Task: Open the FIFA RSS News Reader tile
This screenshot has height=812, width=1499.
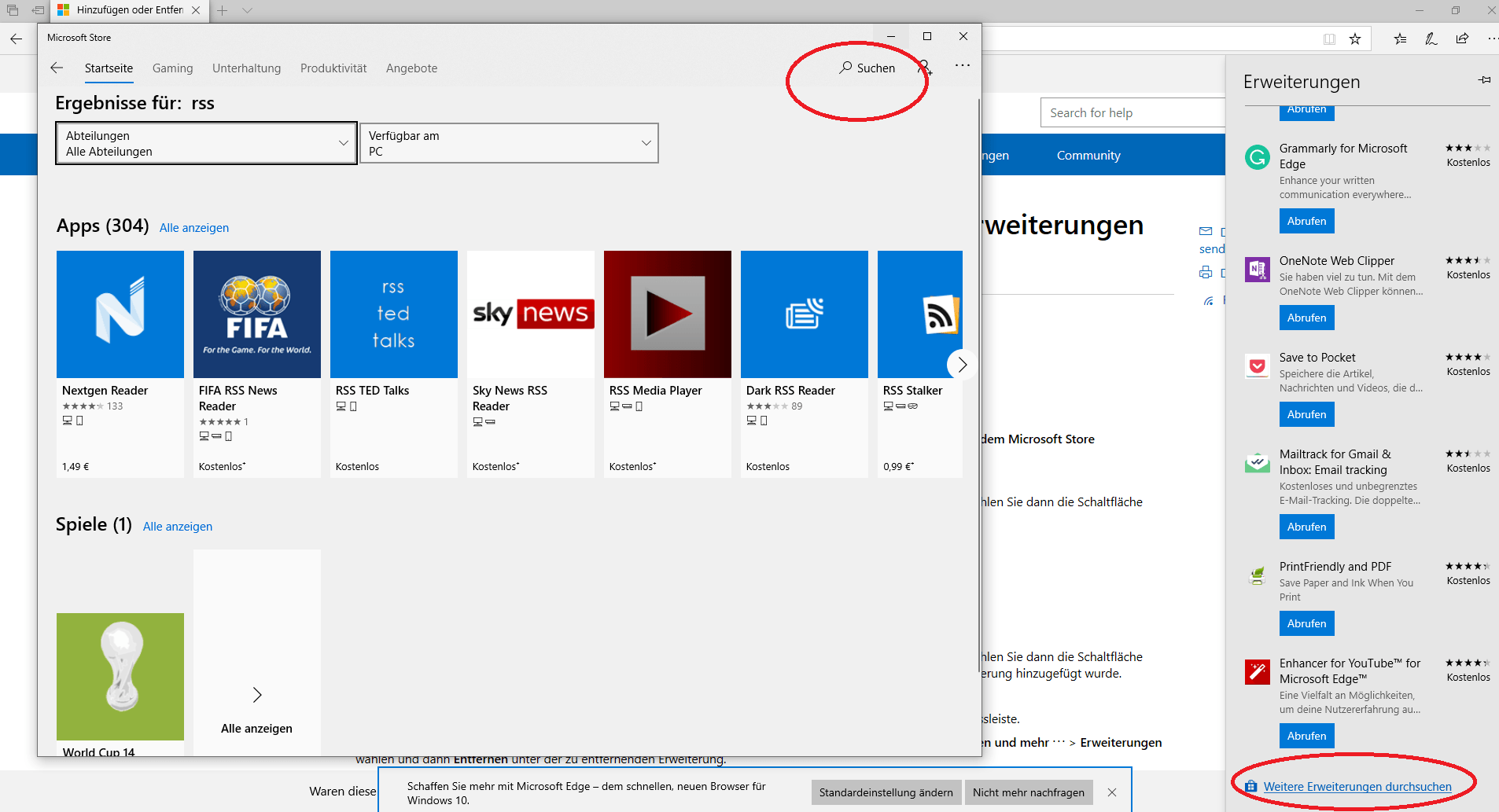Action: click(x=257, y=364)
